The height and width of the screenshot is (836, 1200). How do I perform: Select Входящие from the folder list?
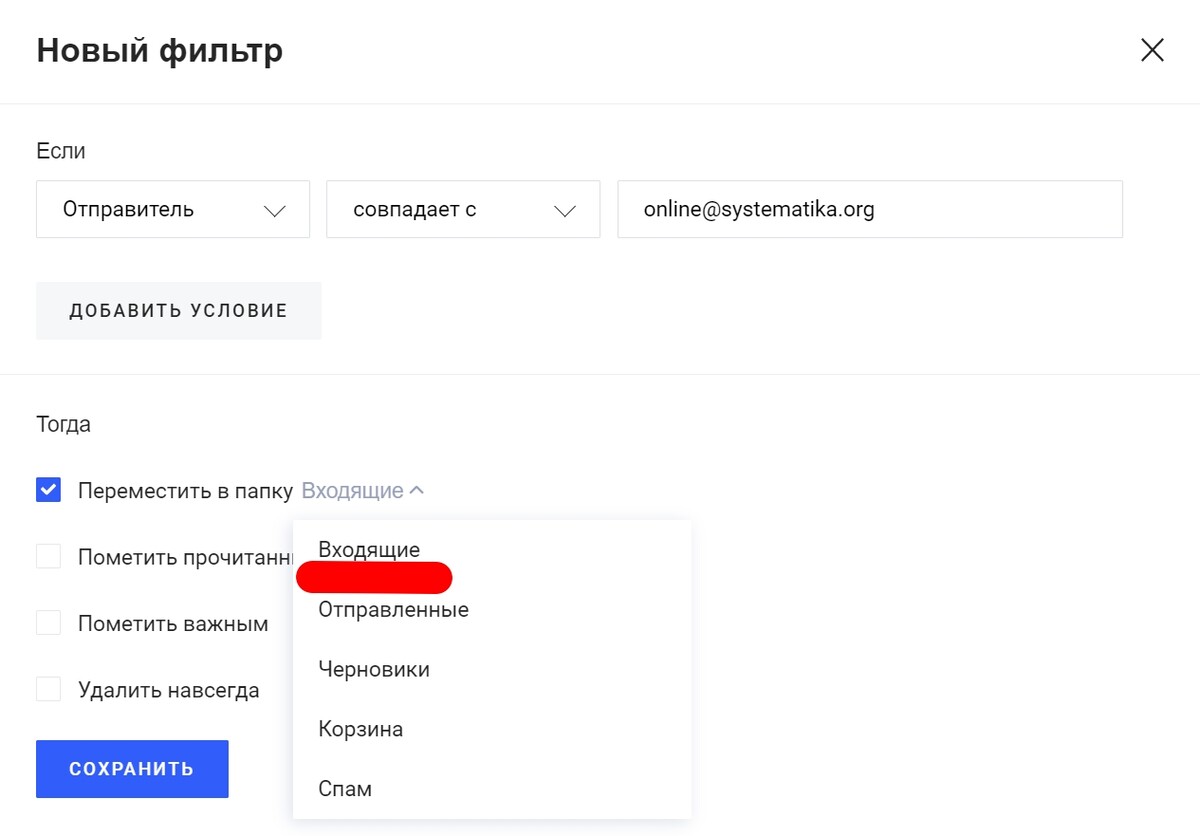369,549
